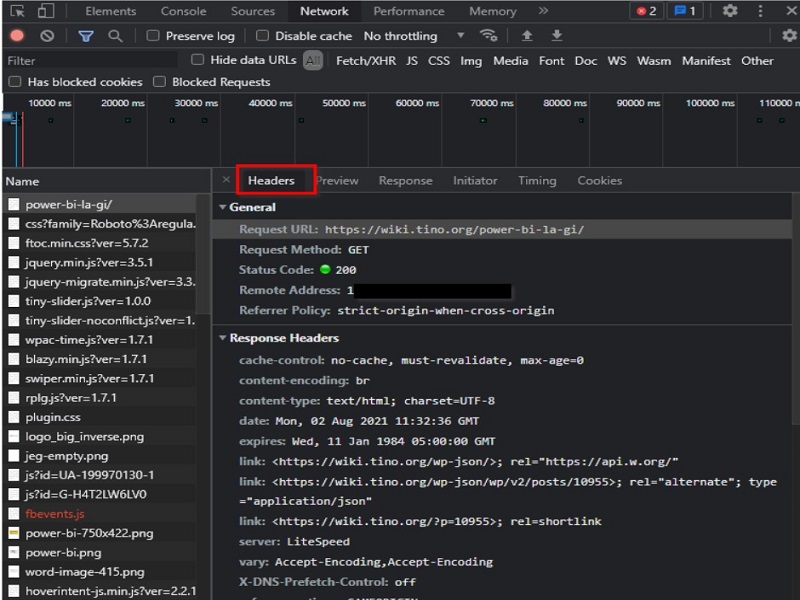This screenshot has height=600, width=800.
Task: Open the Initiator tab
Action: coord(475,181)
